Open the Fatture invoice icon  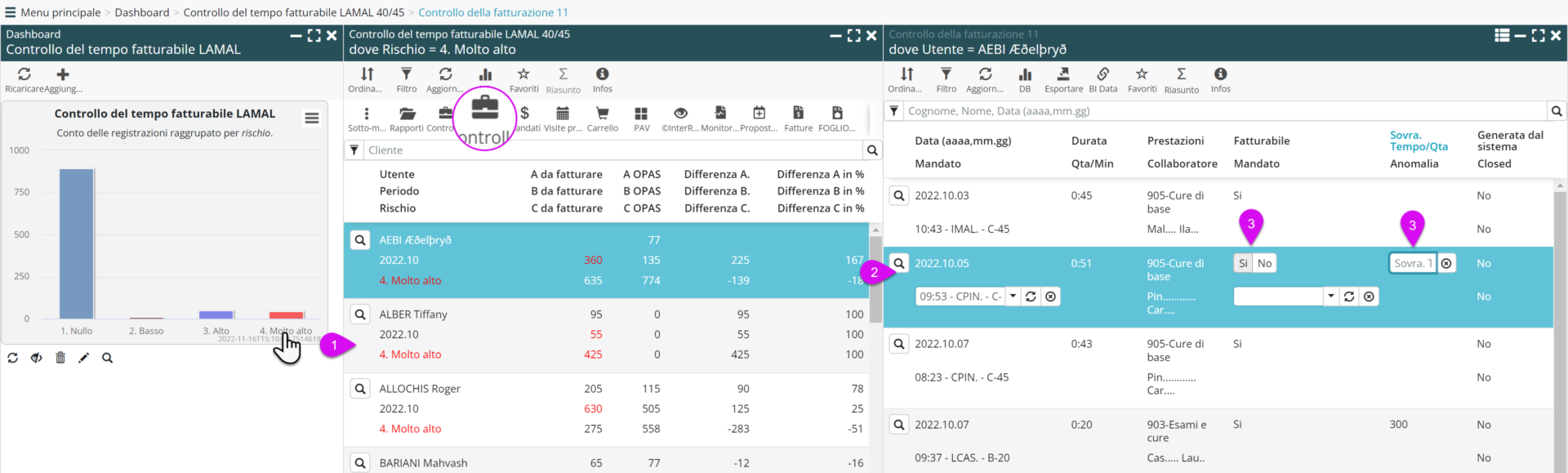pyautogui.click(x=798, y=114)
